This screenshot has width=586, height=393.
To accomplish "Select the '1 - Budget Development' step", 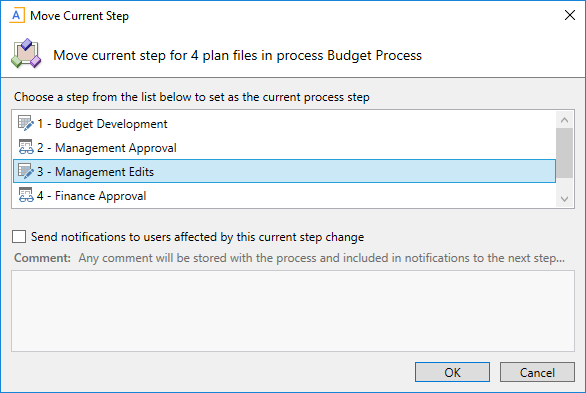I will [x=284, y=123].
